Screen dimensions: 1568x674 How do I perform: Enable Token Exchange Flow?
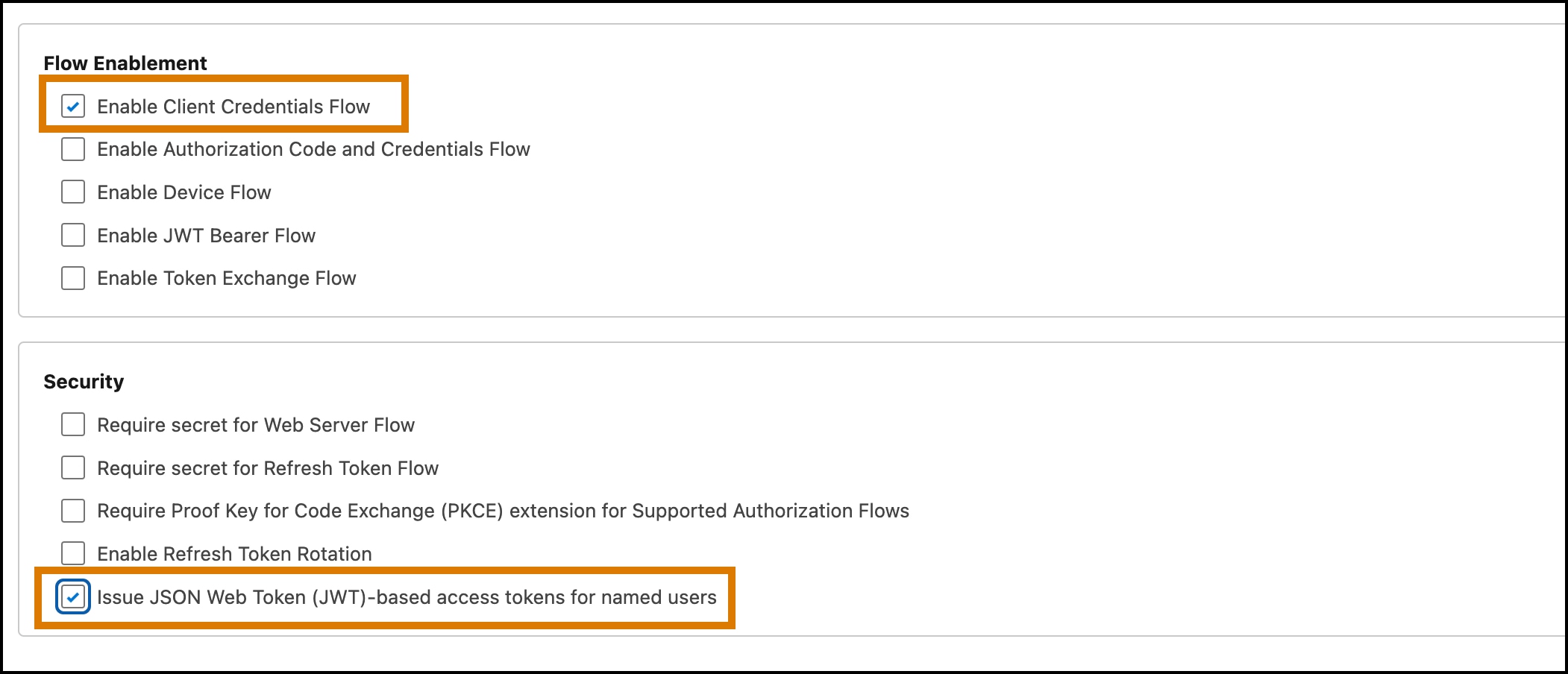tap(72, 278)
